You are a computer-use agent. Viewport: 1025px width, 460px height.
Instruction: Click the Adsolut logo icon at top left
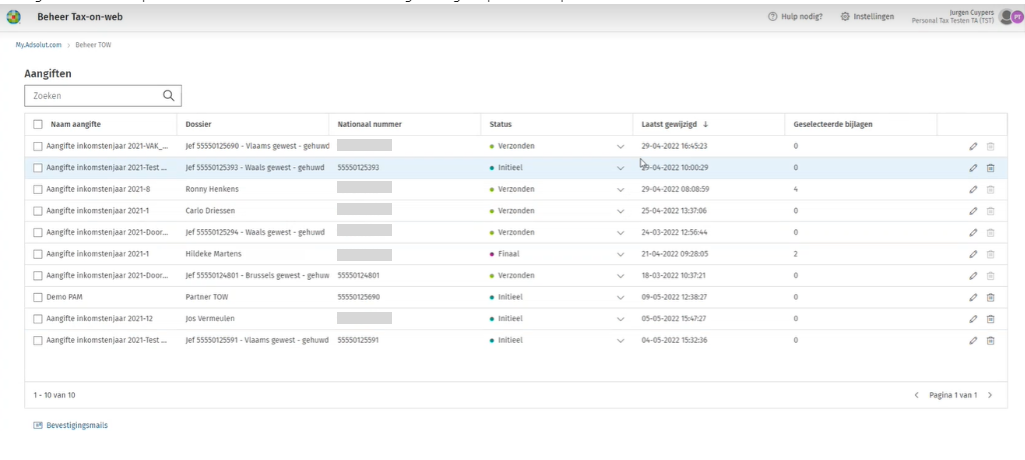click(13, 17)
